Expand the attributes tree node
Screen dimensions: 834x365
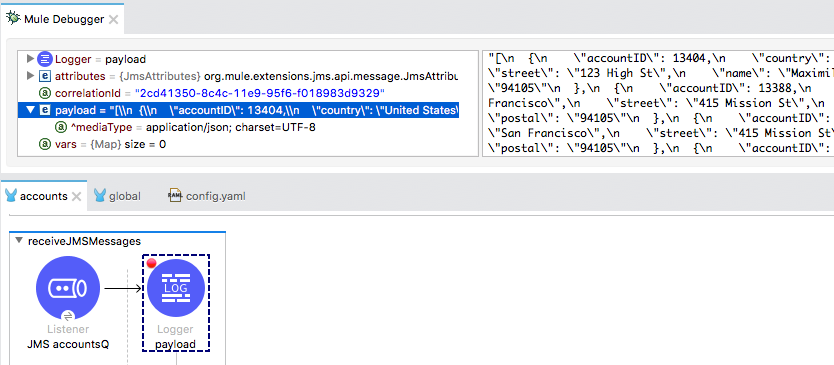(30, 76)
